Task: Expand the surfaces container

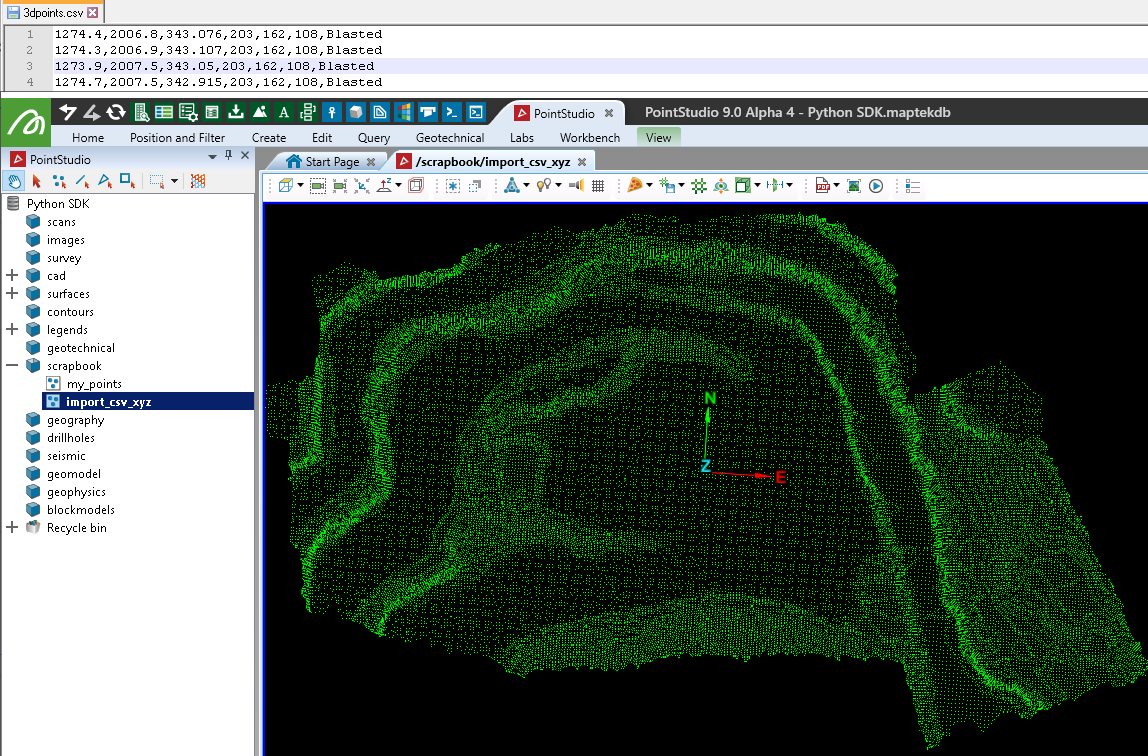Action: (x=12, y=293)
